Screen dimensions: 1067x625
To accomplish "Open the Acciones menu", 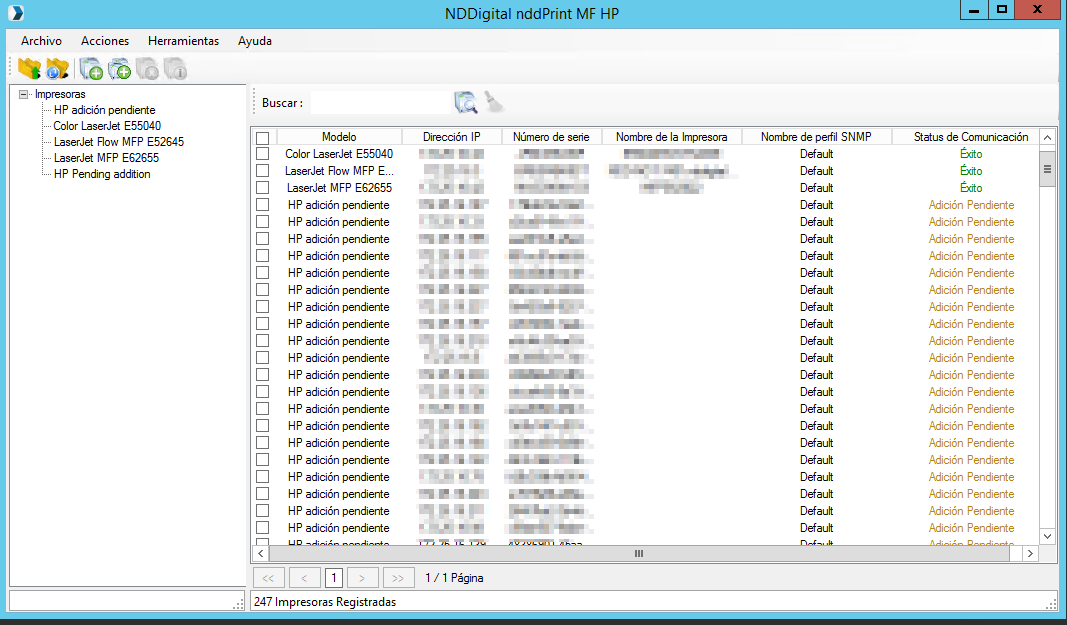I will 105,41.
